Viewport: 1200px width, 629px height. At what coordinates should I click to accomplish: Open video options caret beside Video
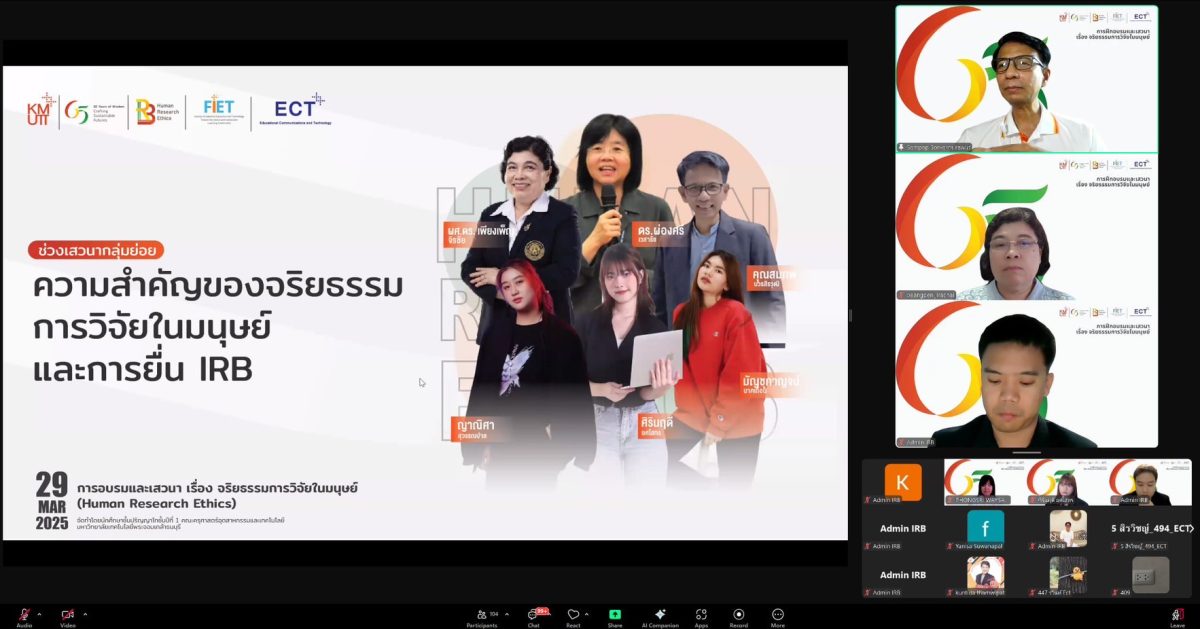[x=85, y=614]
